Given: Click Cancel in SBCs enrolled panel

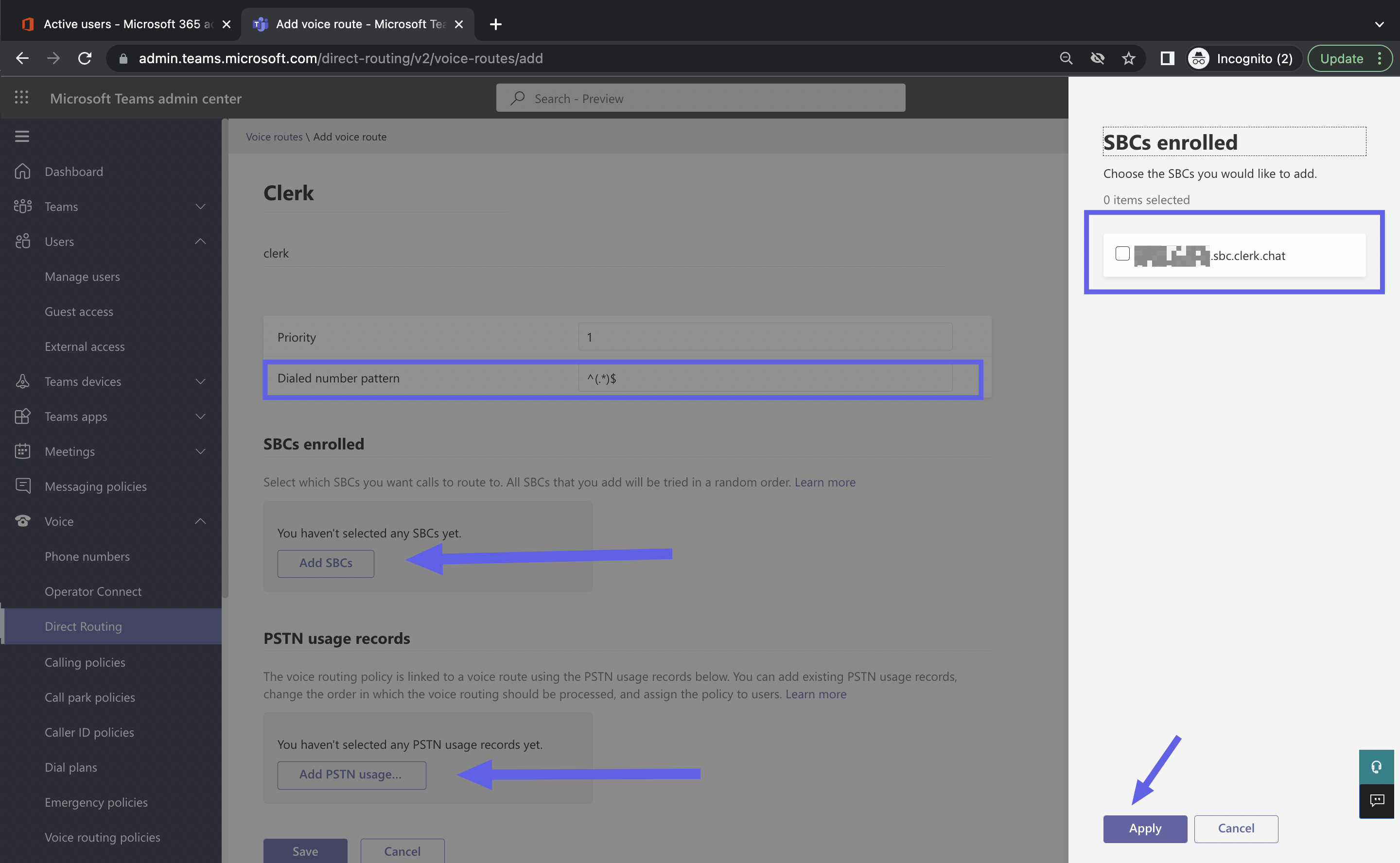Looking at the screenshot, I should 1236,828.
